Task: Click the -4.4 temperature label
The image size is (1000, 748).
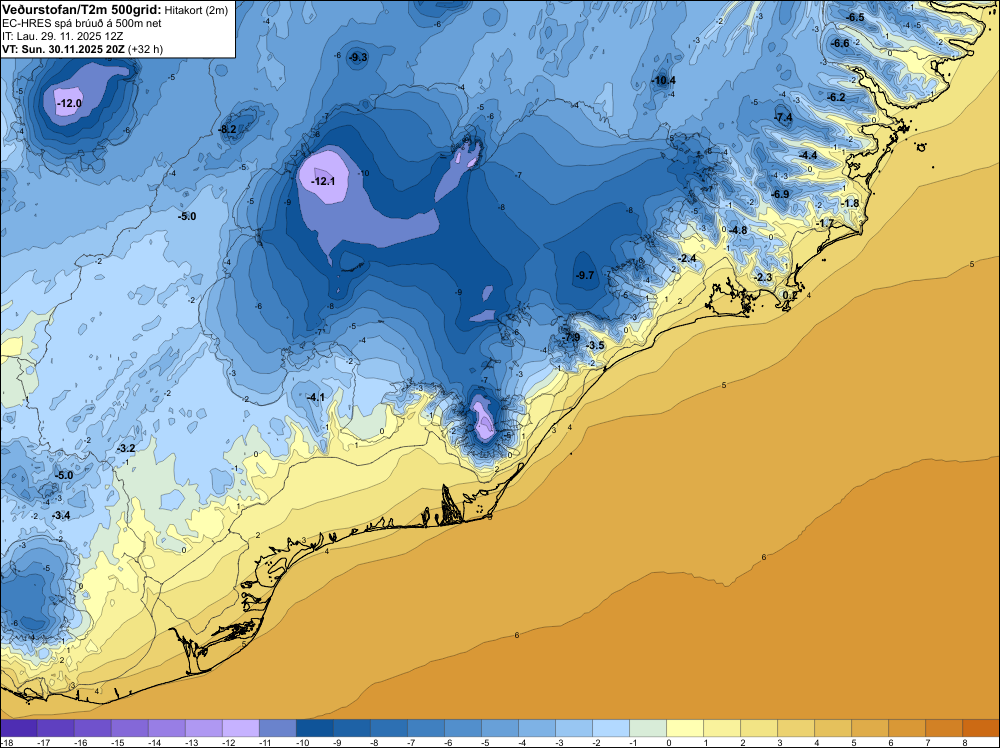Action: tap(808, 156)
